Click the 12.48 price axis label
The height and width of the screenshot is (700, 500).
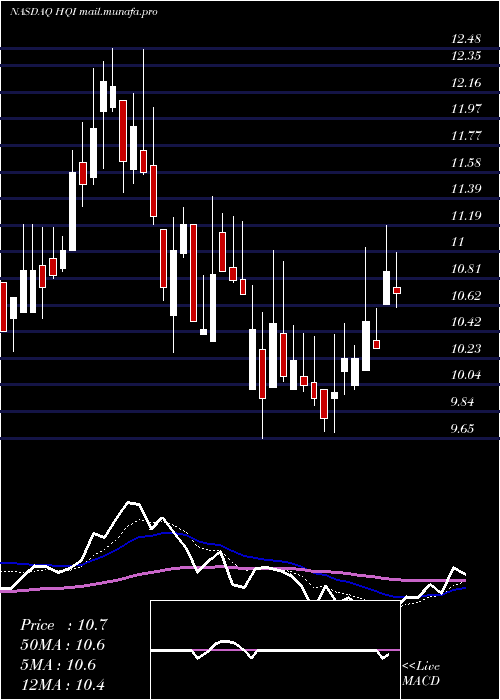pos(466,39)
